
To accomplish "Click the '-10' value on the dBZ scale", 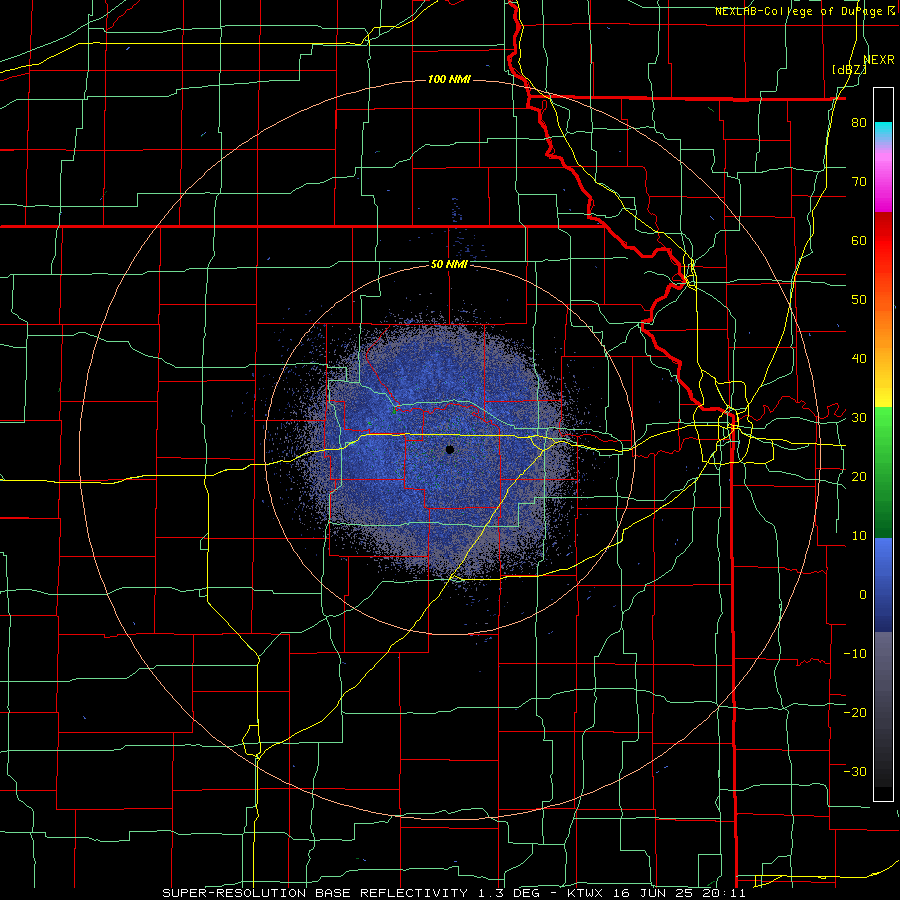I will 855,654.
